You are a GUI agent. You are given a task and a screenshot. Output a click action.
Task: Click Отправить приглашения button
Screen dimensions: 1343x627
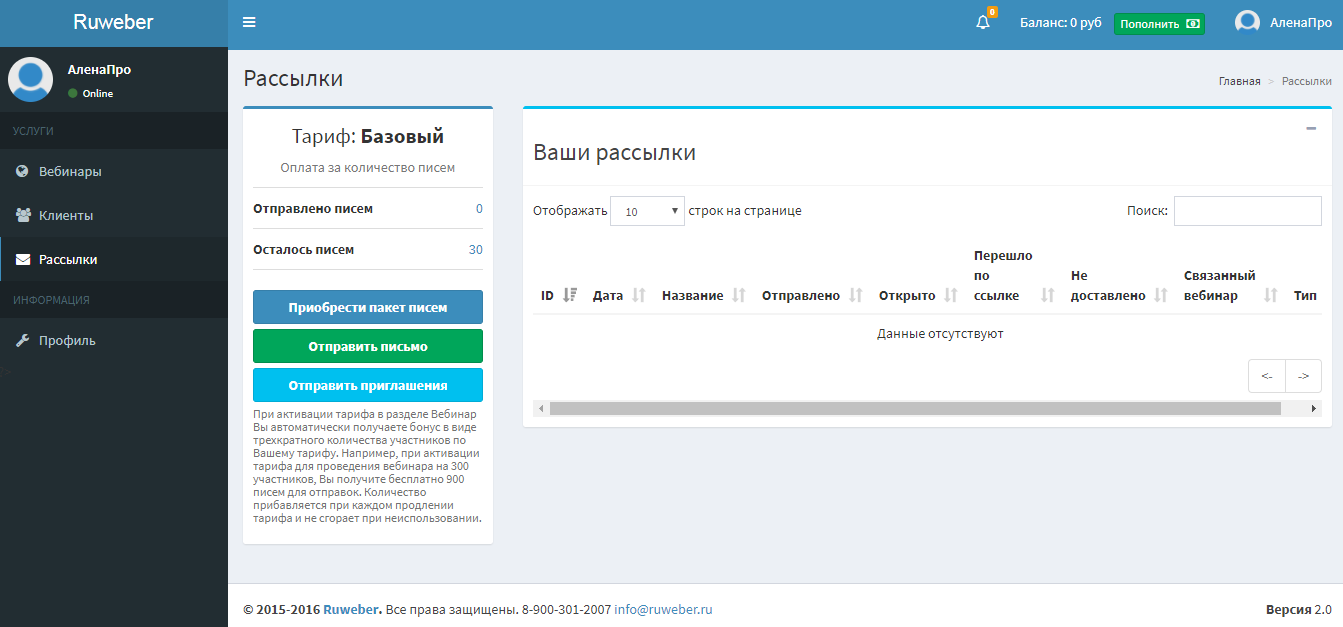pos(368,385)
